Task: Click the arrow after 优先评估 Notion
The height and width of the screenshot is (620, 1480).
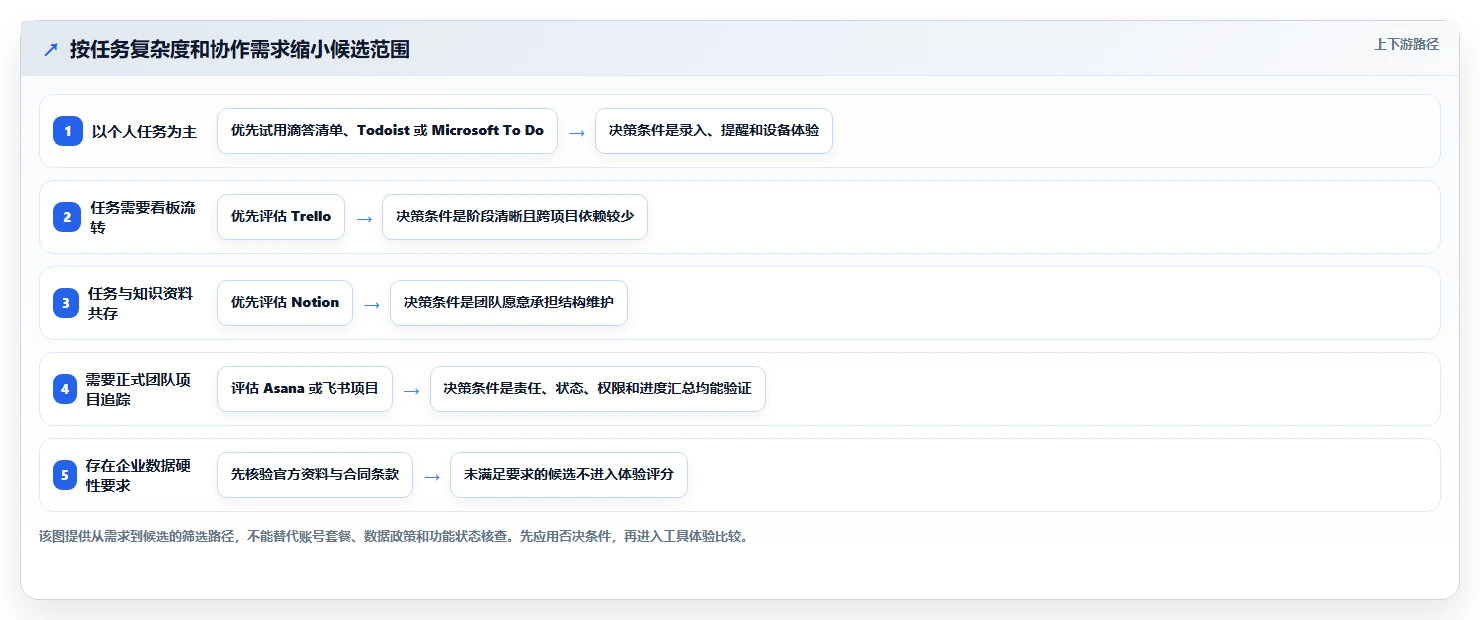Action: (372, 304)
